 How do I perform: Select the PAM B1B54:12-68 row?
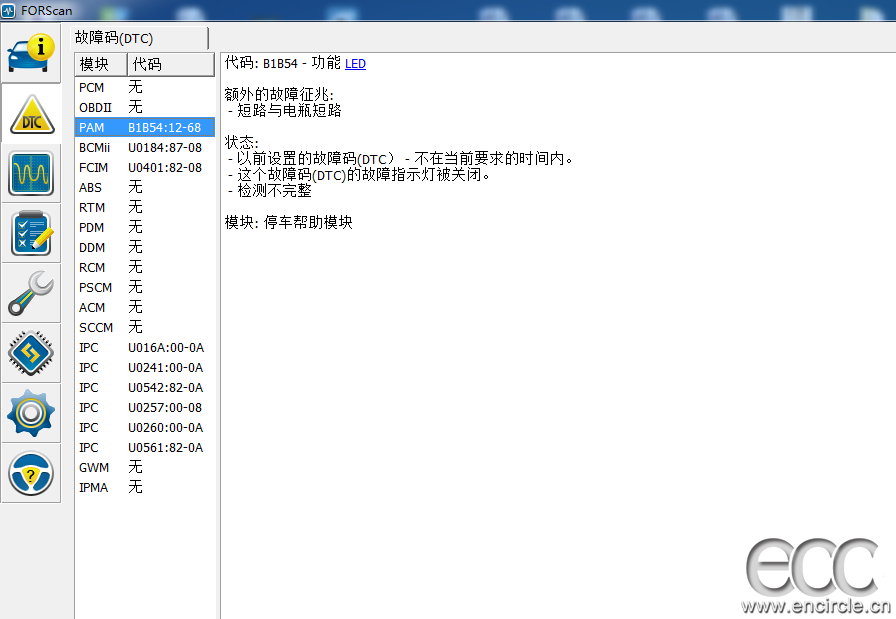[x=144, y=127]
